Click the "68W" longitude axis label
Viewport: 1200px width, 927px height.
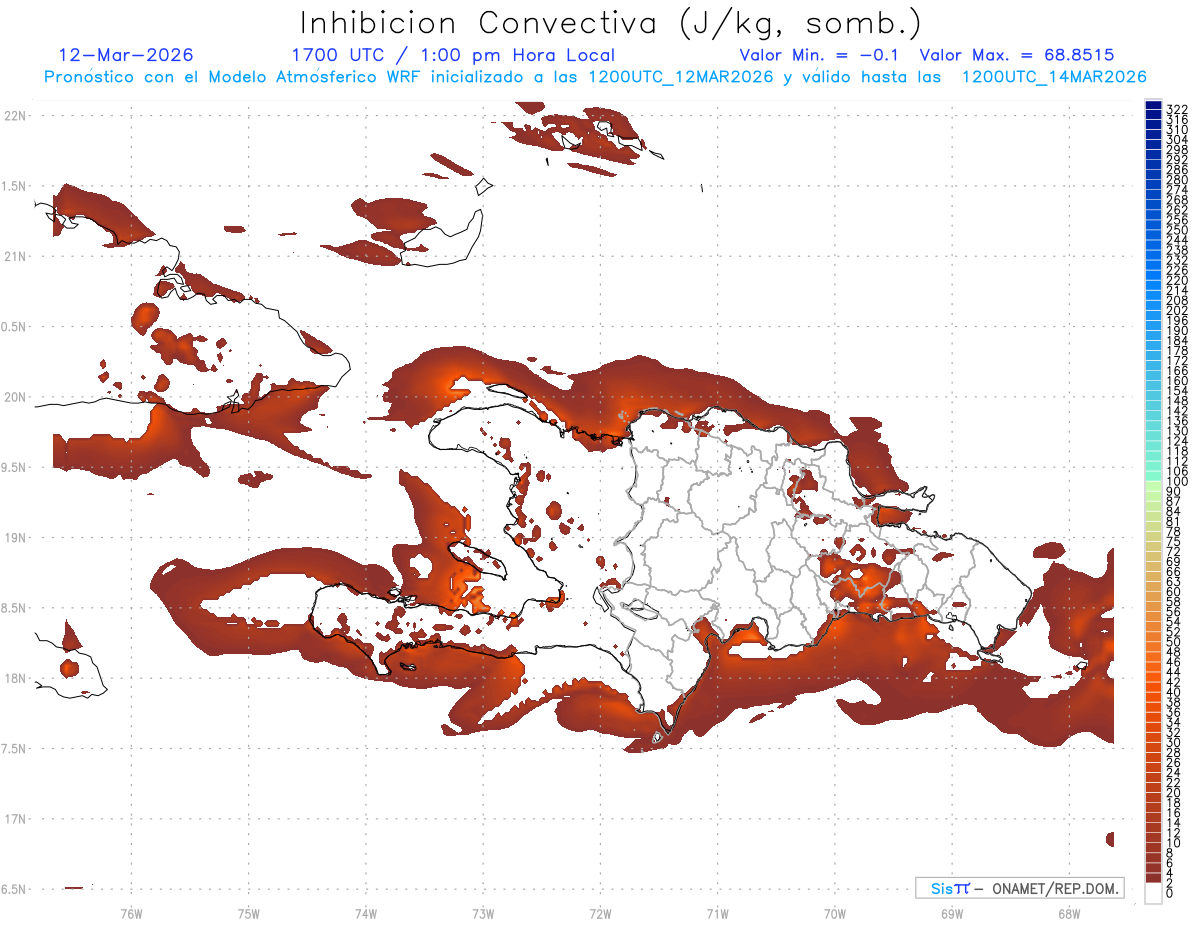(1068, 912)
